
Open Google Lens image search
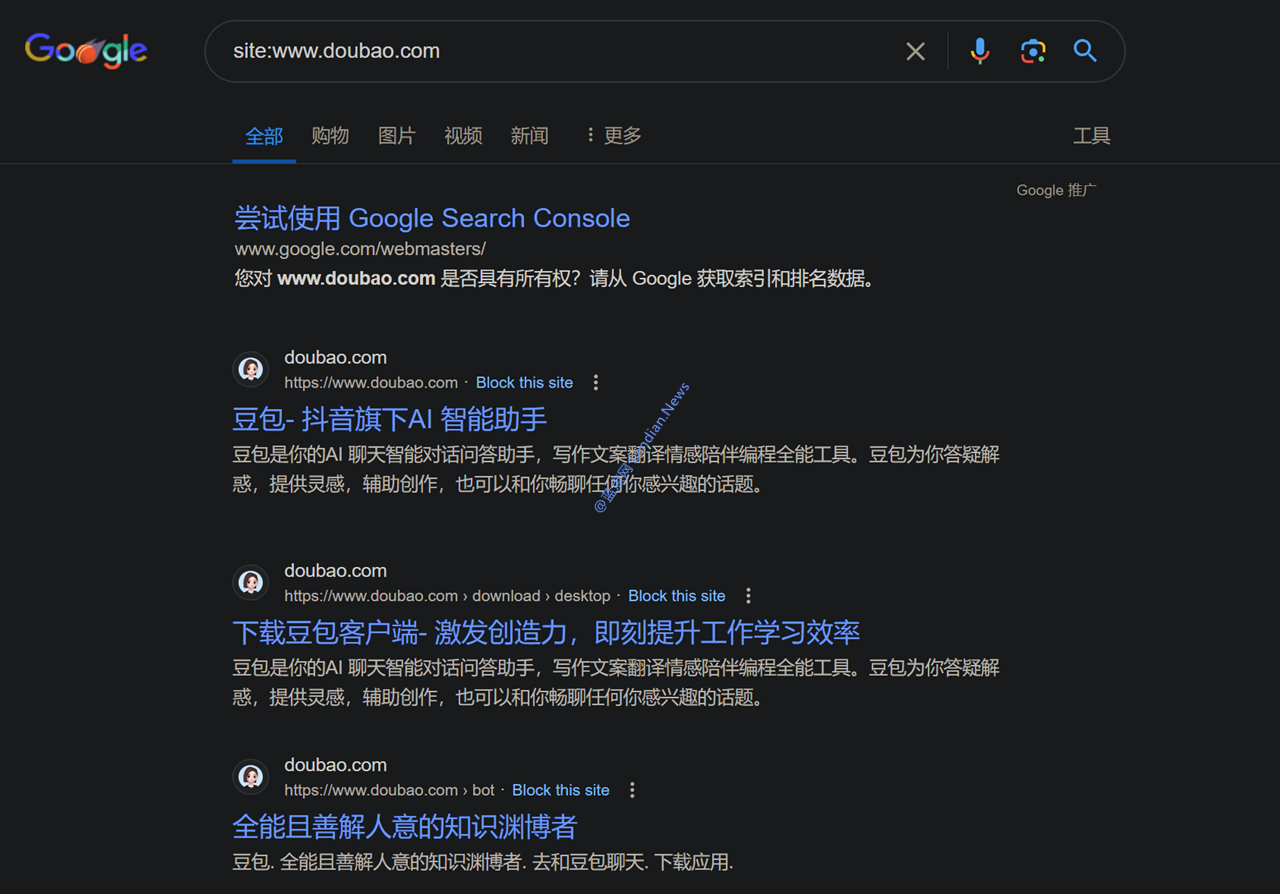(x=1033, y=51)
